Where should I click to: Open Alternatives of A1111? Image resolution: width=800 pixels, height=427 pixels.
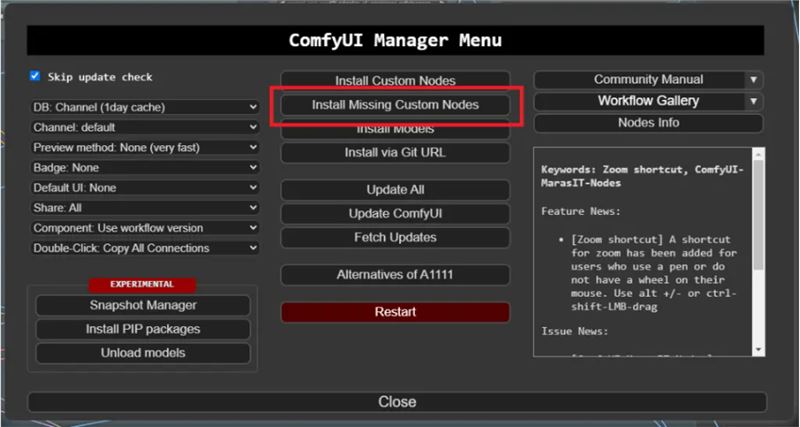point(395,274)
